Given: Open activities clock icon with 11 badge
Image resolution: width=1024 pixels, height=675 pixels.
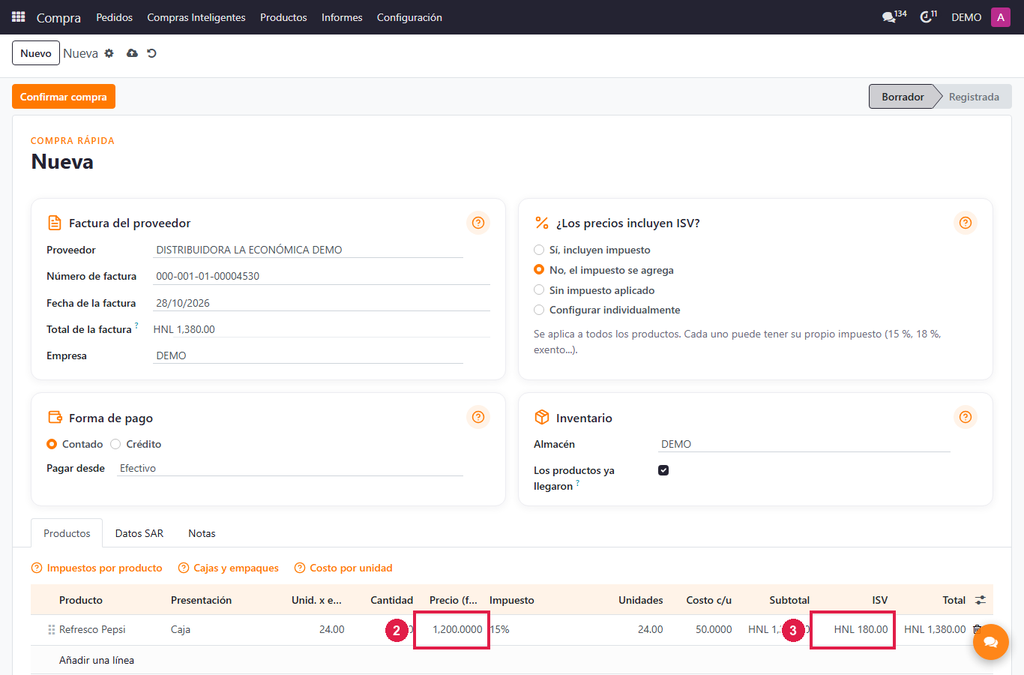Looking at the screenshot, I should pos(928,17).
